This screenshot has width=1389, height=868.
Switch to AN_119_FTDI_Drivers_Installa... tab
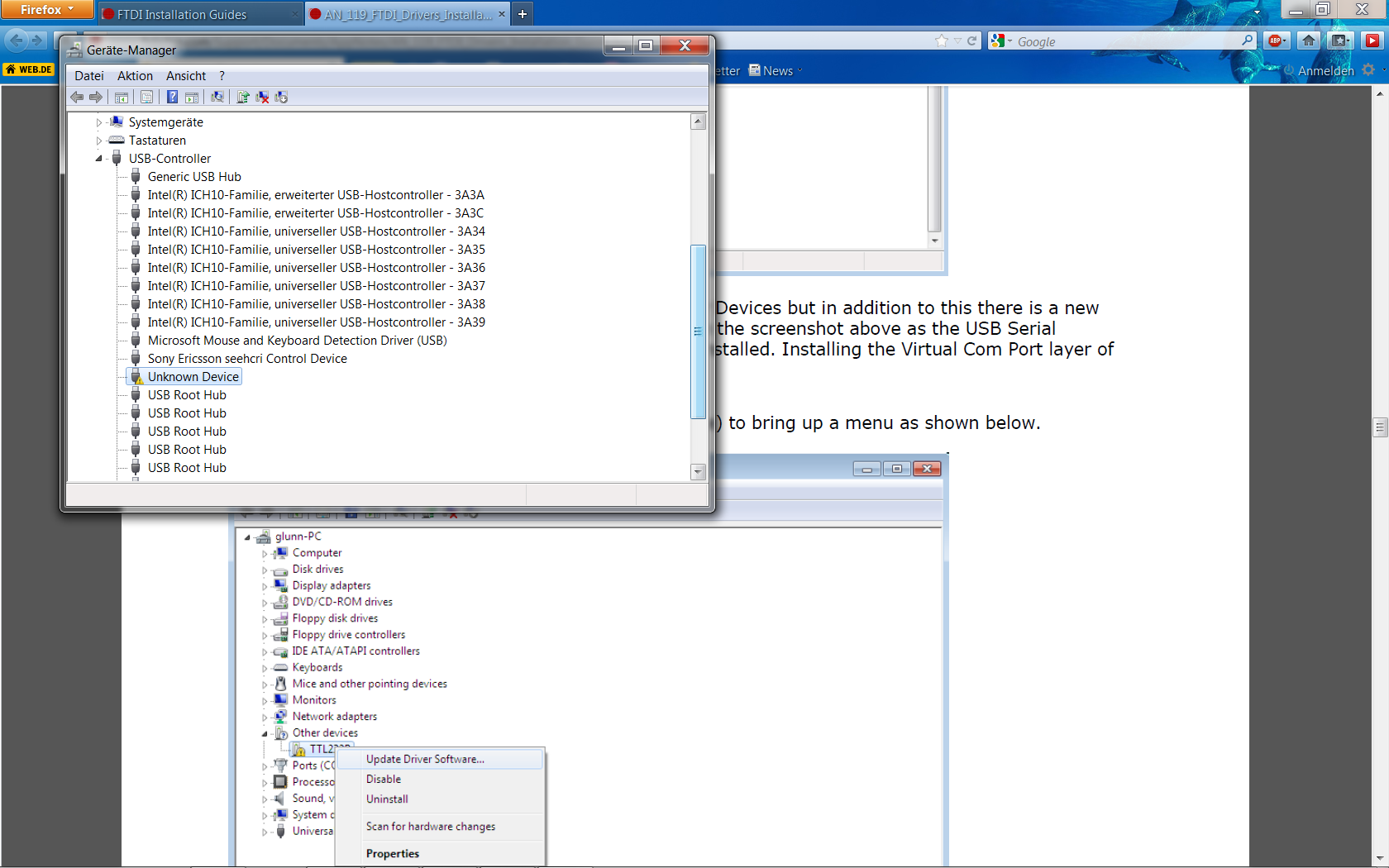(408, 14)
